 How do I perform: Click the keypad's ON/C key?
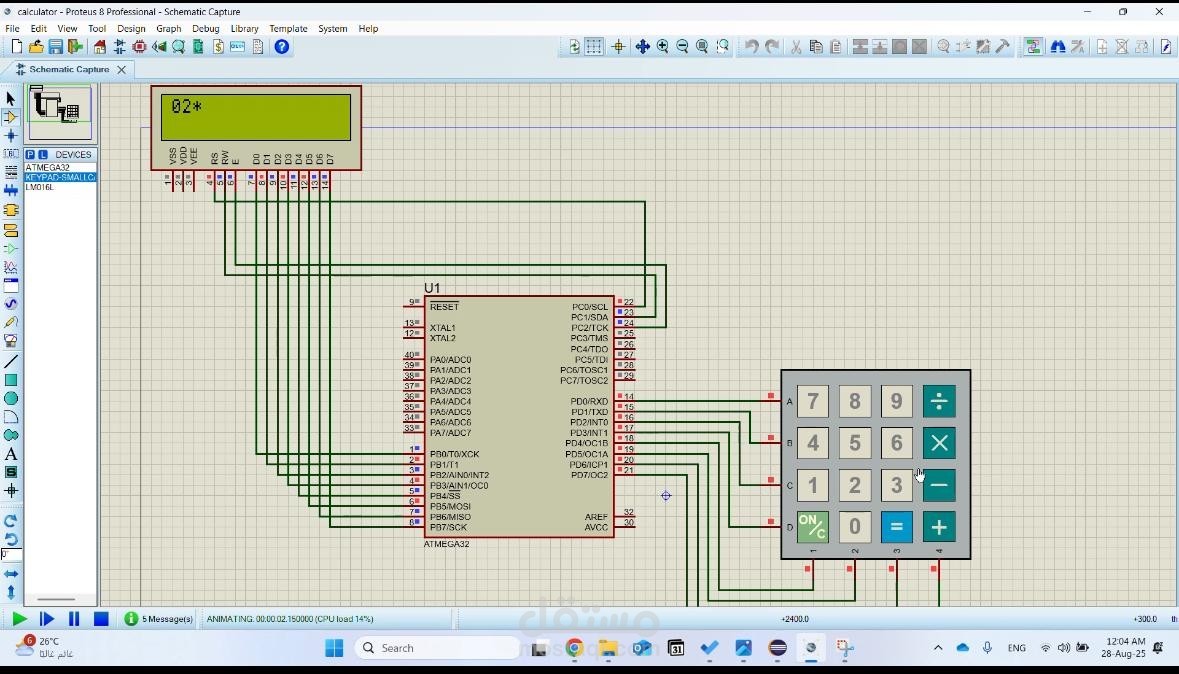[813, 527]
